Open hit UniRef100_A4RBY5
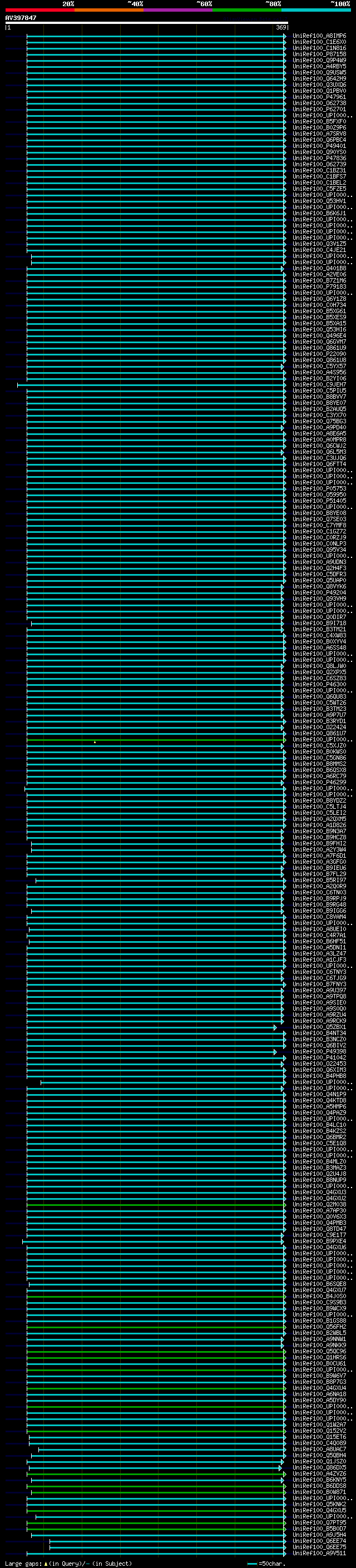Screen dimensions: 356x1568 coord(319,66)
